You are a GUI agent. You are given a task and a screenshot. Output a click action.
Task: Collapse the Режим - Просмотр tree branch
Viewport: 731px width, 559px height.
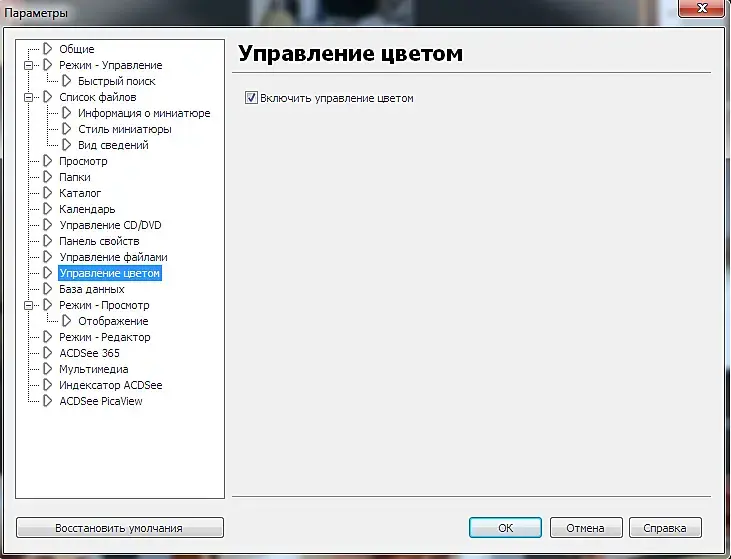[x=28, y=305]
